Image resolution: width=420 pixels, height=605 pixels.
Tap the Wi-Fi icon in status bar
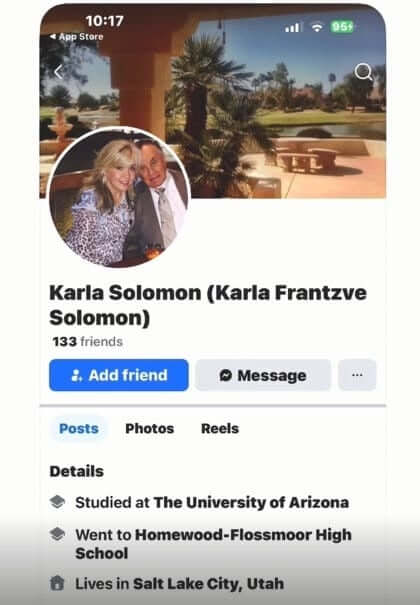(x=317, y=27)
